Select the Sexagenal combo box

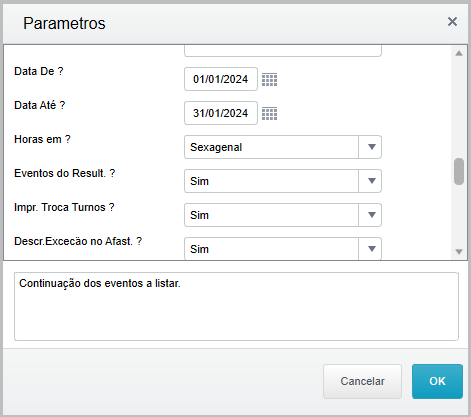[x=283, y=147]
